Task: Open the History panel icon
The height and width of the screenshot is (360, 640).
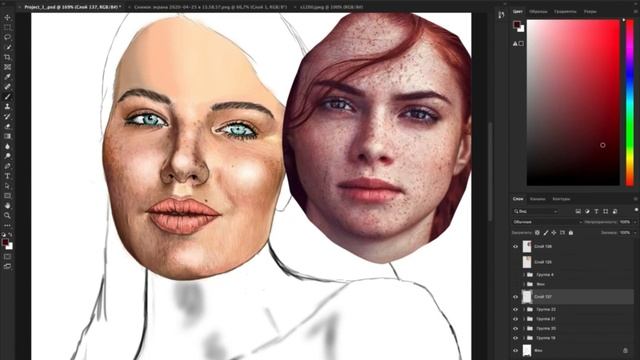Action: pos(501,15)
